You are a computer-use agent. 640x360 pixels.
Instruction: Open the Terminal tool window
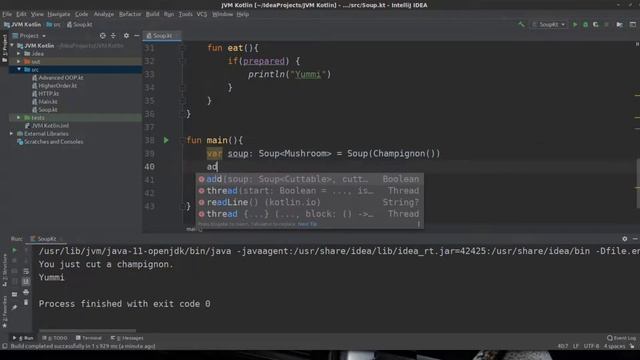click(x=89, y=338)
